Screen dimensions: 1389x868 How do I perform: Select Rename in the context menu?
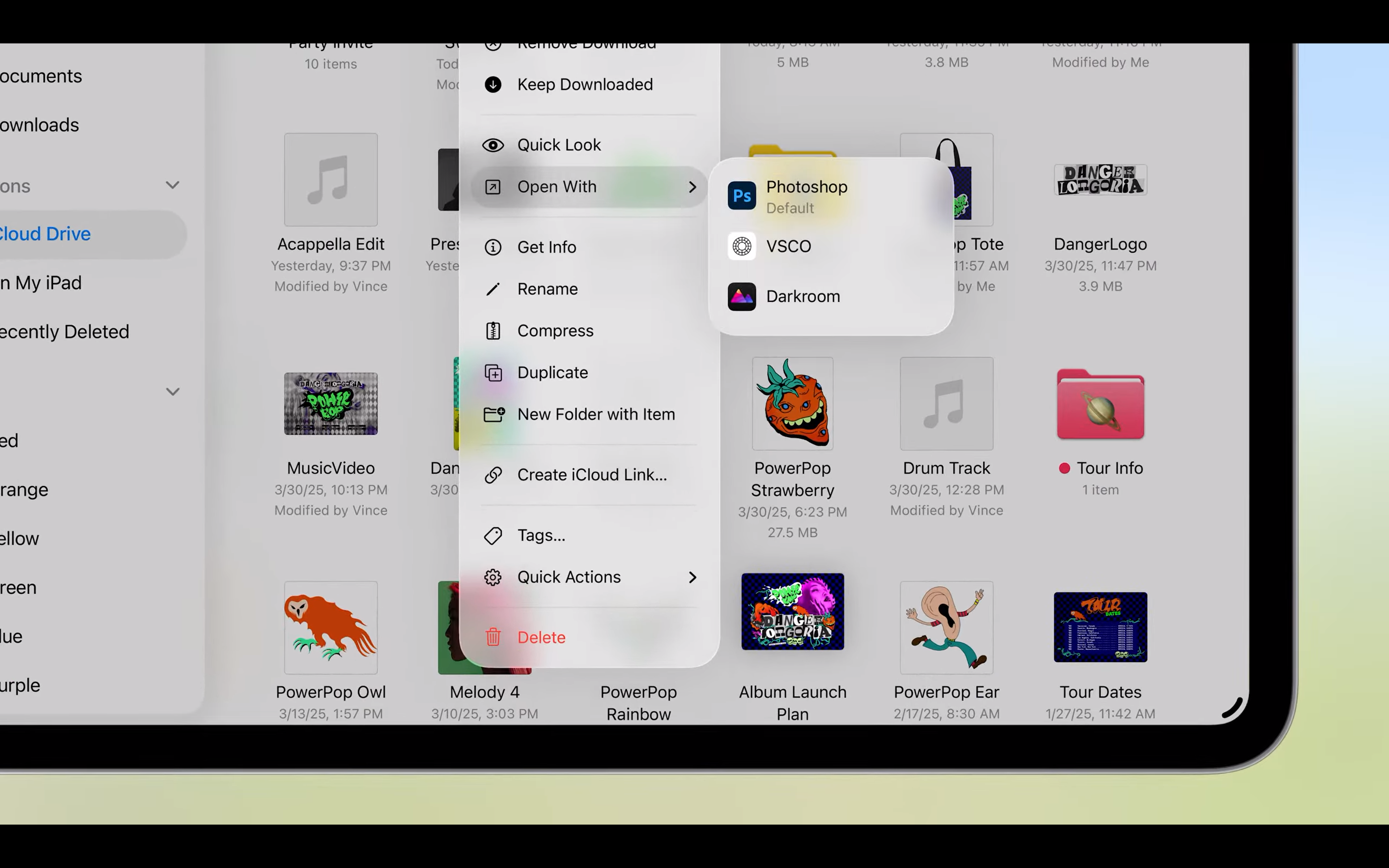click(547, 289)
